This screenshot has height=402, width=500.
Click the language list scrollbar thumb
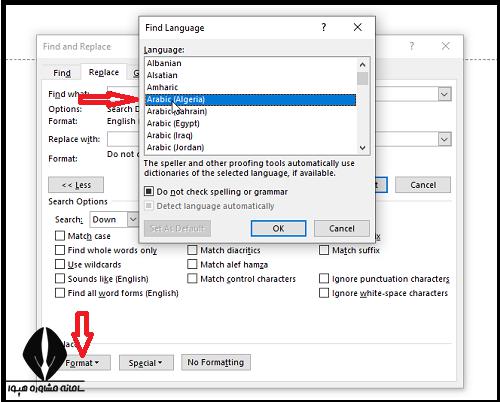363,78
